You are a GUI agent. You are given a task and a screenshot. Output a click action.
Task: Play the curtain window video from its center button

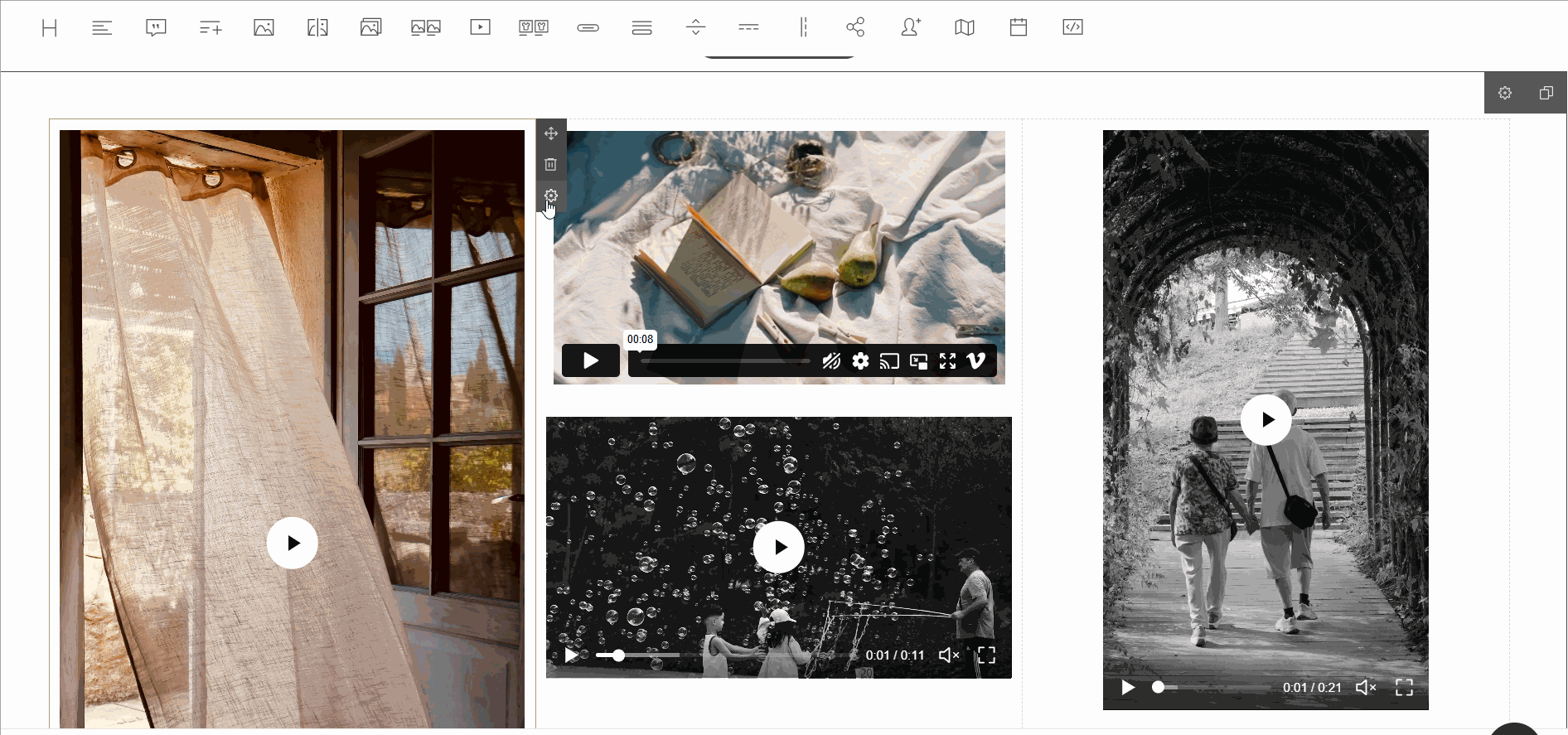(x=293, y=543)
